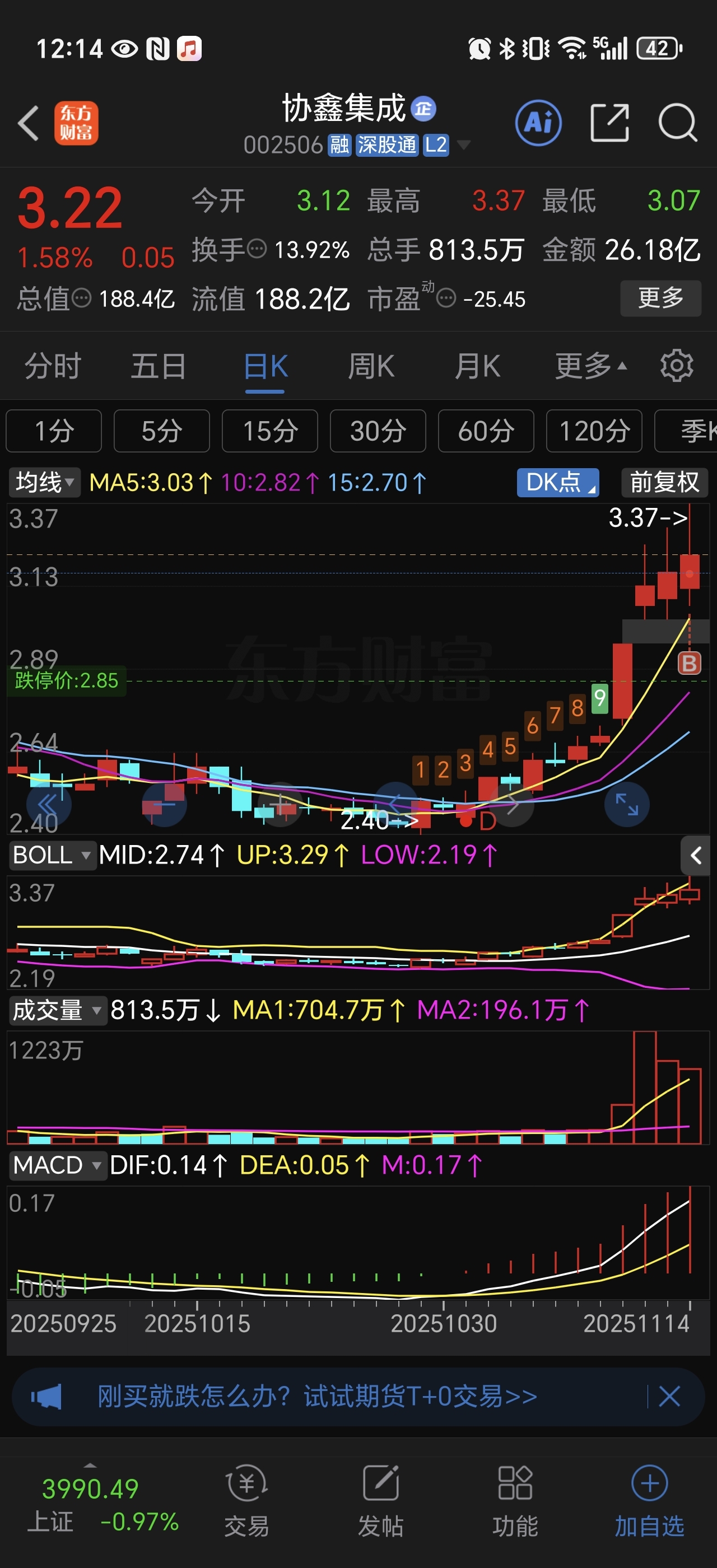Collapse indicator side panel arrow

pyautogui.click(x=696, y=855)
